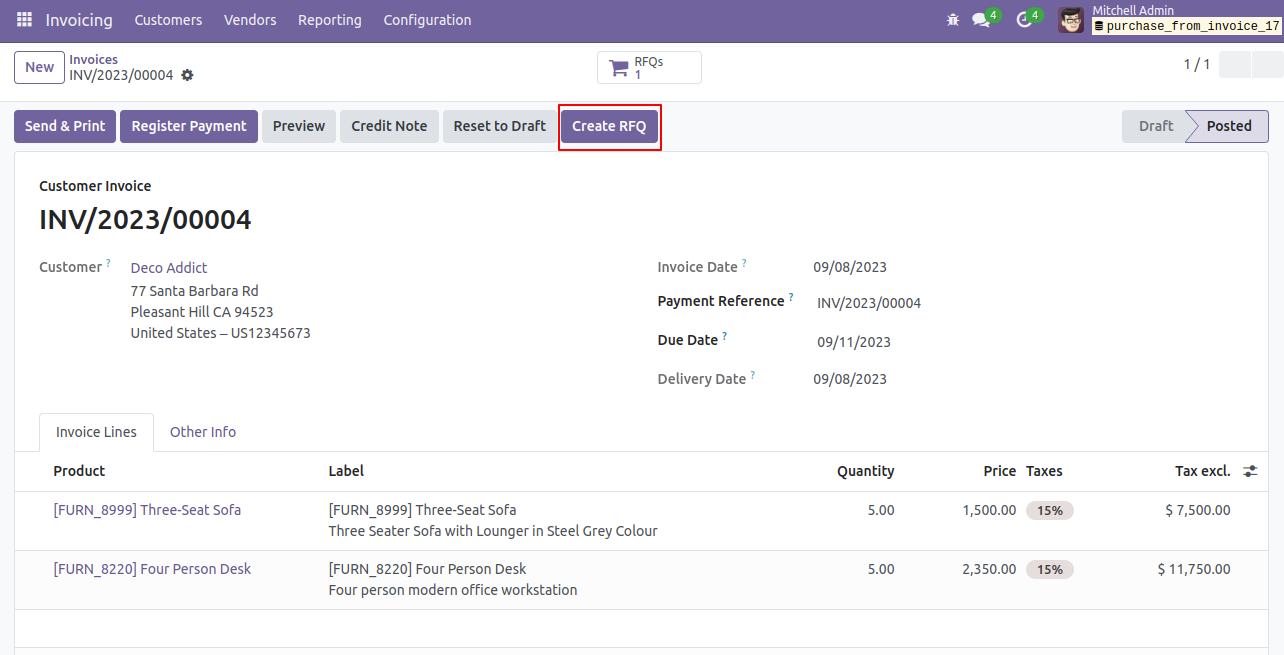Click previous record pager button
This screenshot has height=655, width=1284.
(1235, 65)
